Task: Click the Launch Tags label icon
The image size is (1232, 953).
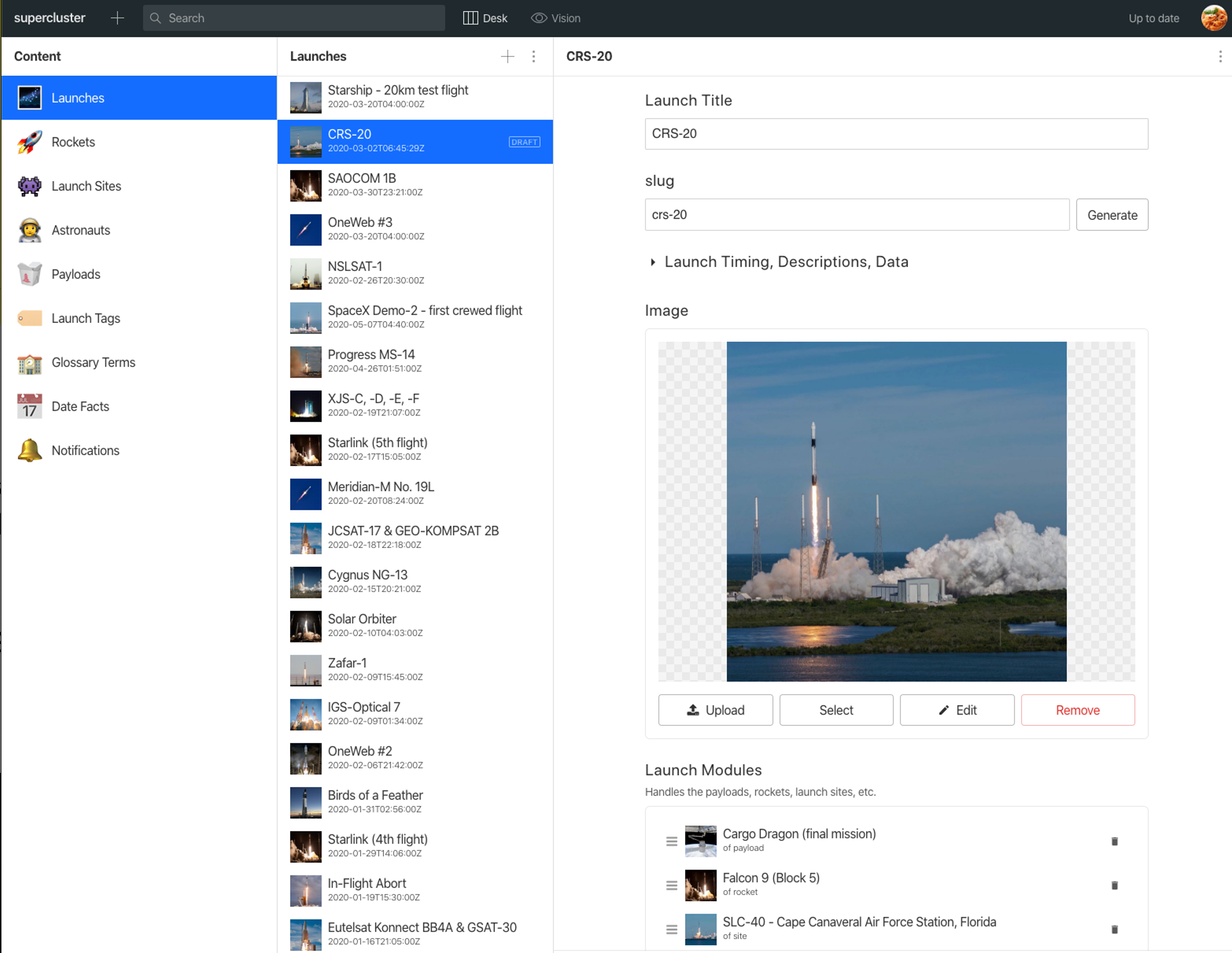Action: click(x=29, y=318)
